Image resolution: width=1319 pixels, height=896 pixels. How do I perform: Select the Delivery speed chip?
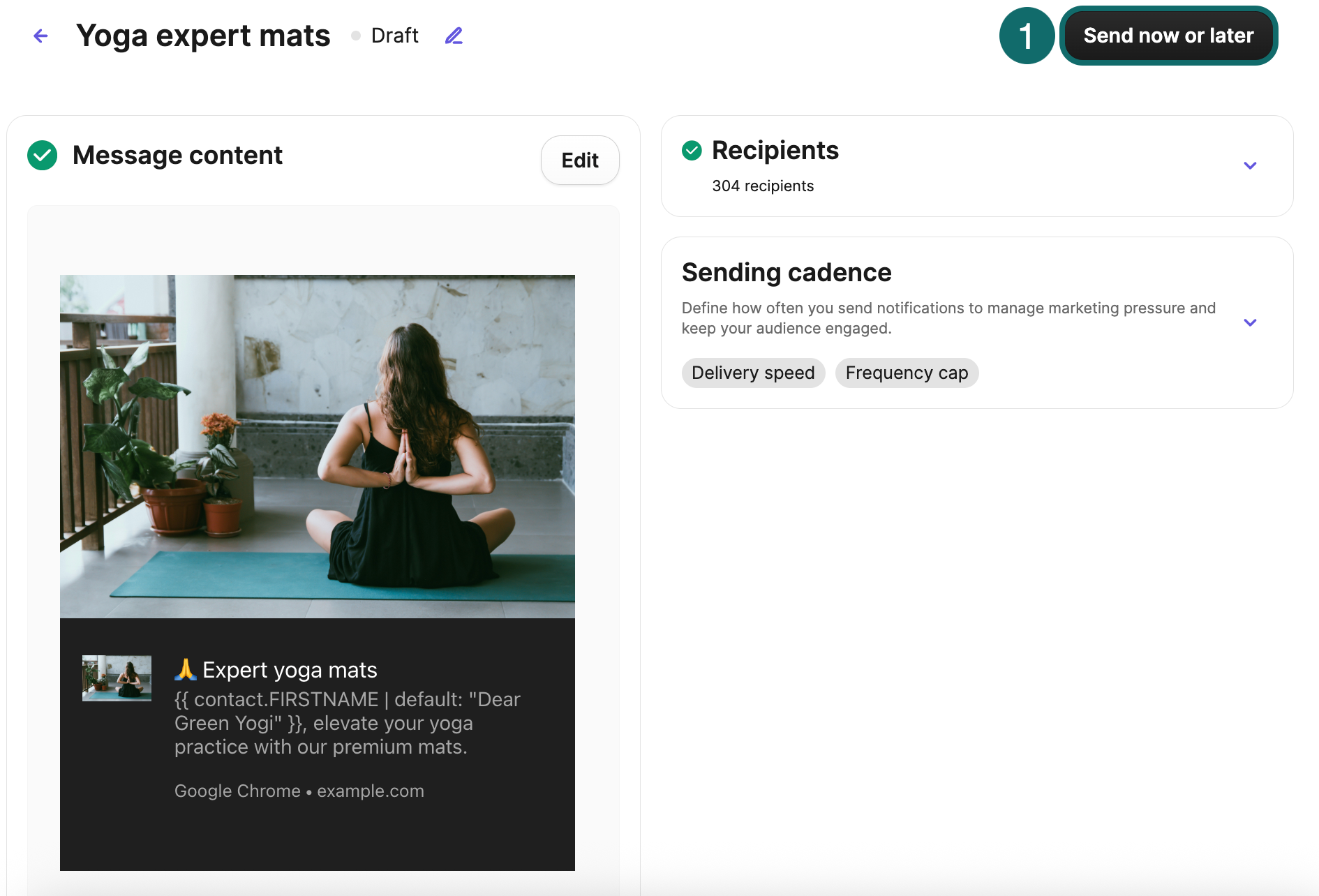pos(753,373)
